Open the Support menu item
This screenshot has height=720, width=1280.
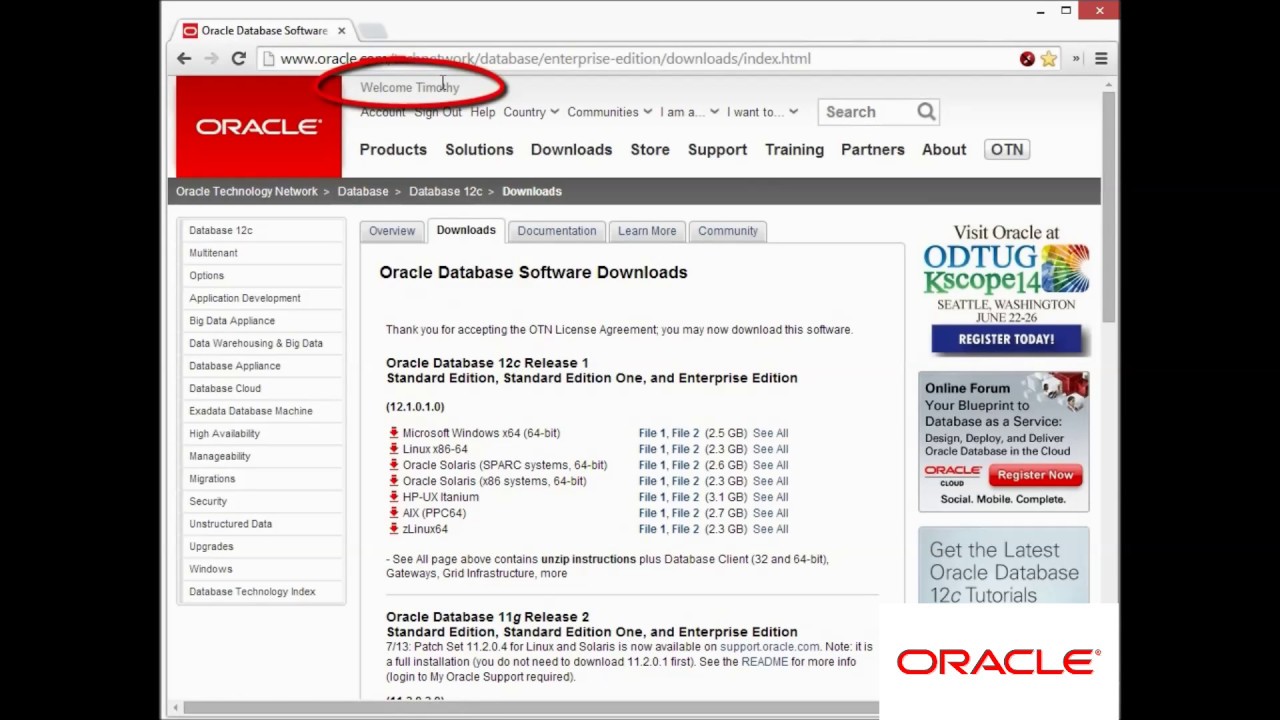pos(717,150)
